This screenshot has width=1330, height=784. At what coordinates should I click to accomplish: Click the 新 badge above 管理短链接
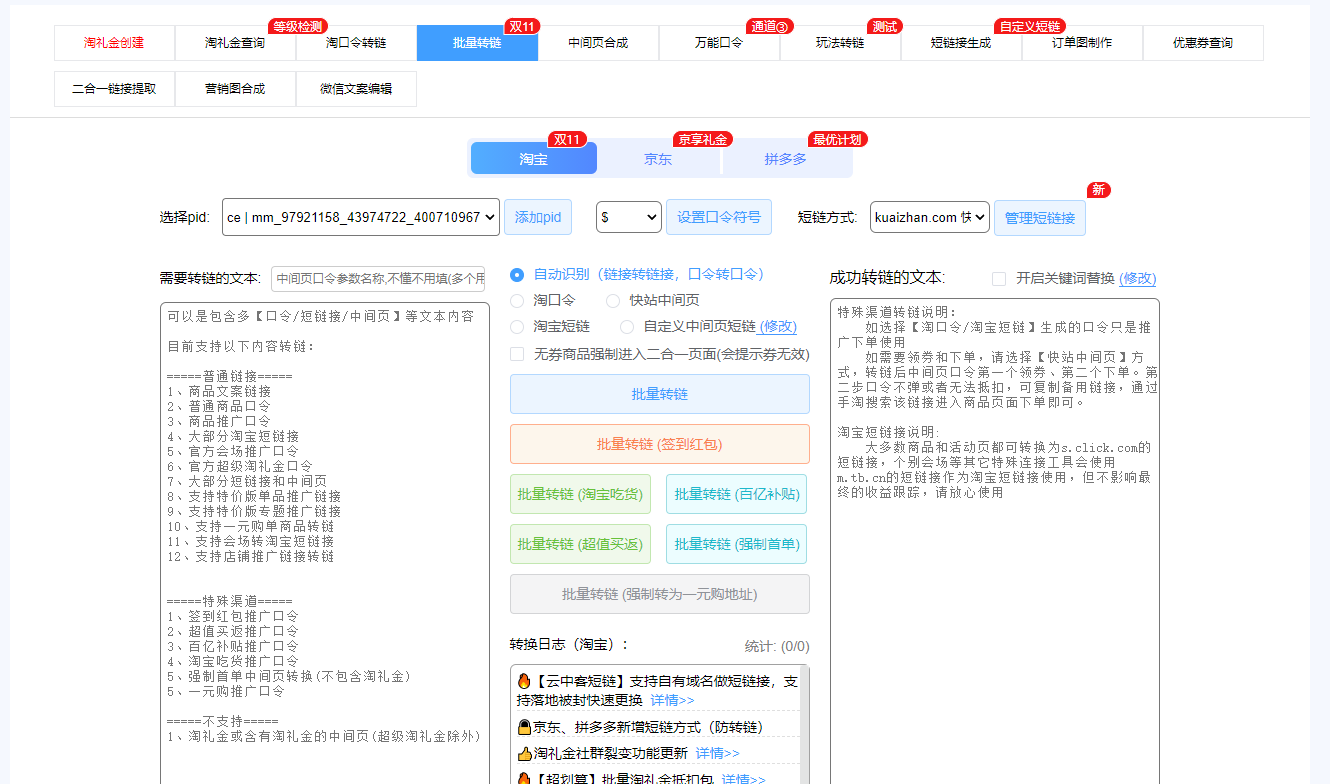(1098, 190)
